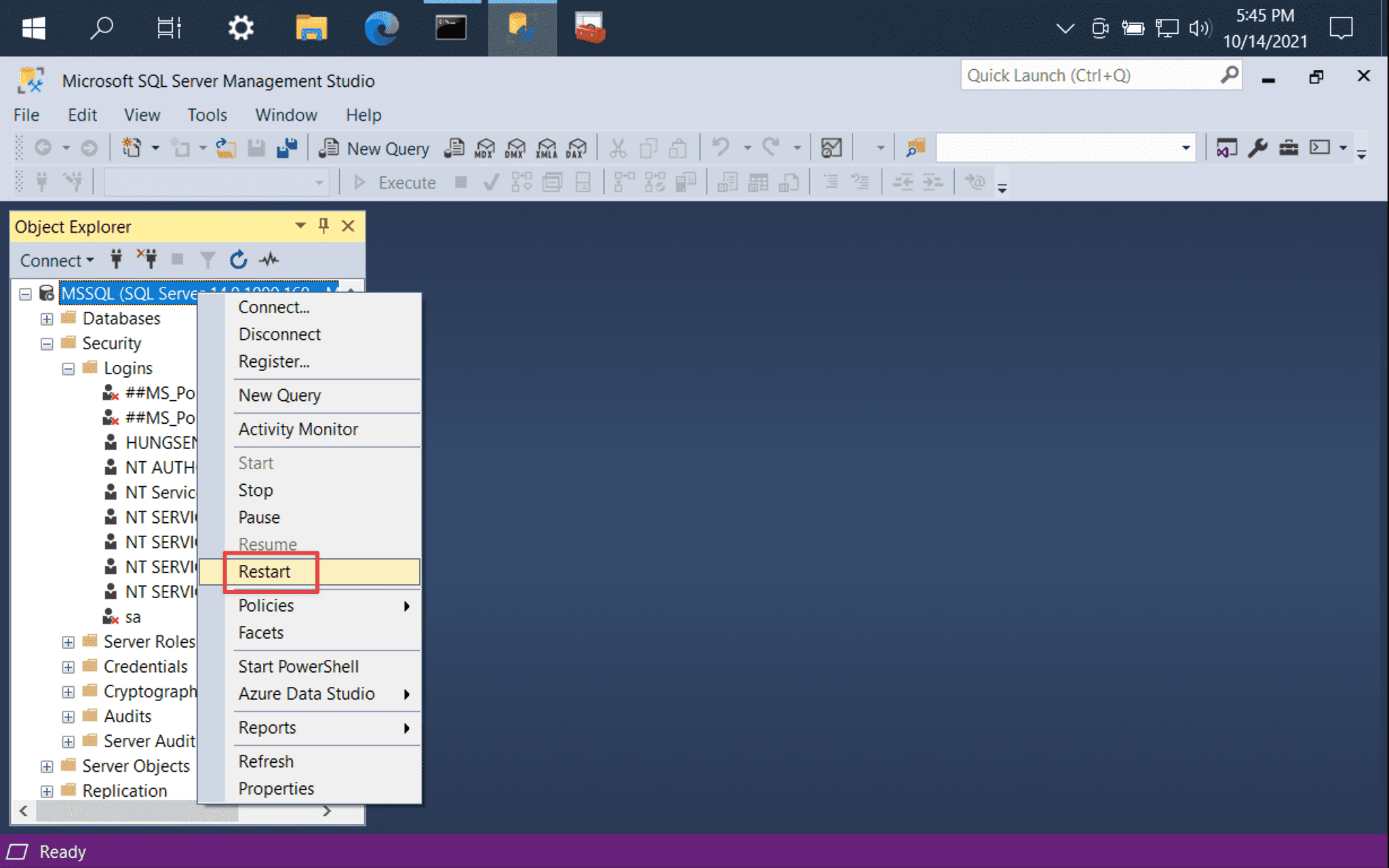Viewport: 1389px width, 868px height.
Task: Click the Save All toolbar icon
Action: click(x=287, y=148)
